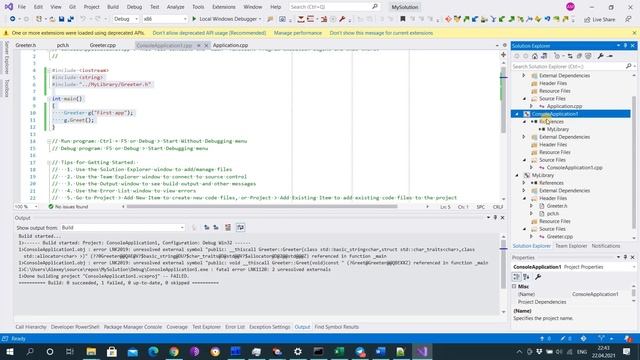
Task: Select MyLibrary under References
Action: click(x=558, y=129)
